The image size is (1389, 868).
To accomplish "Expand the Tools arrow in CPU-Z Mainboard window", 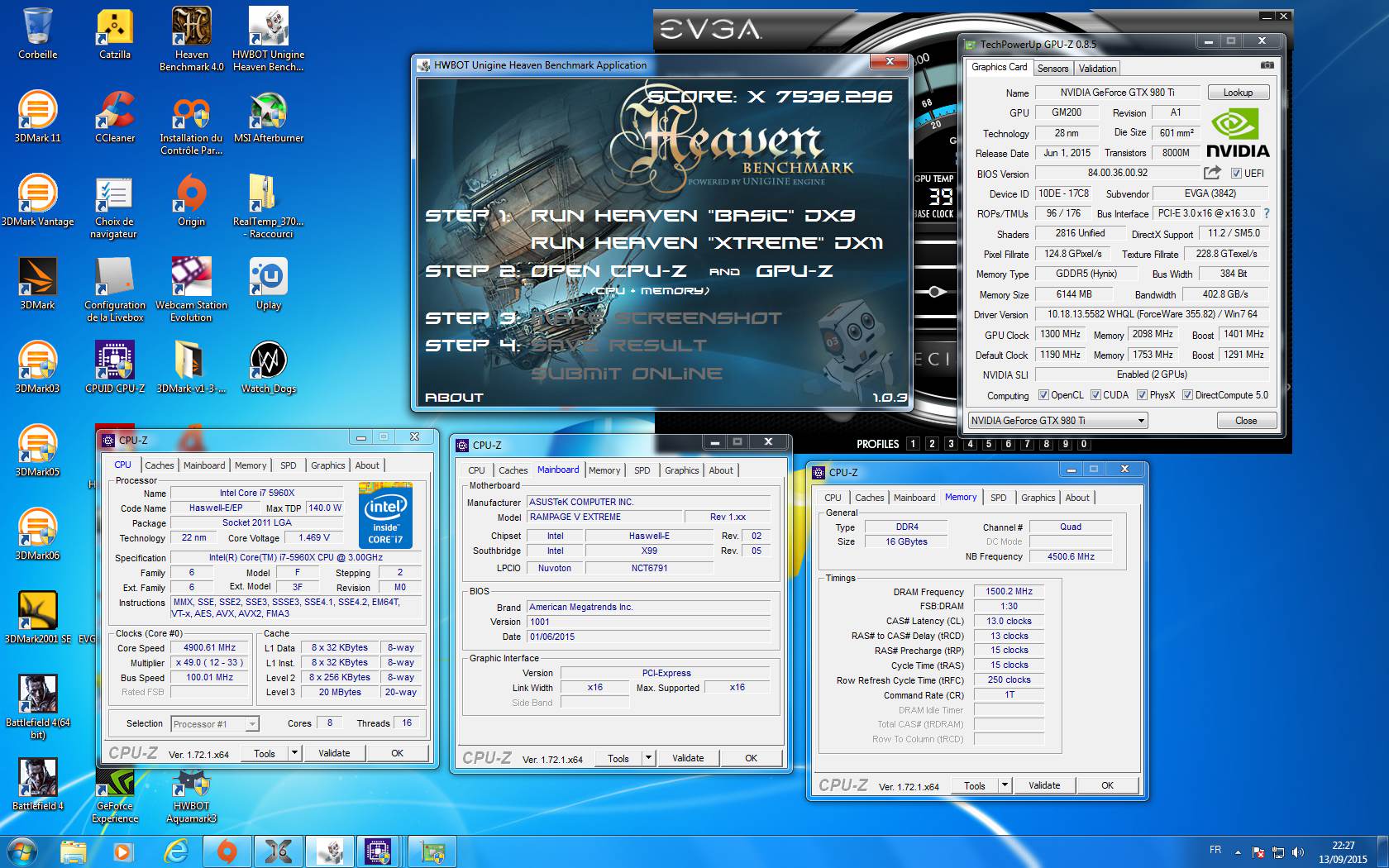I will tap(648, 758).
